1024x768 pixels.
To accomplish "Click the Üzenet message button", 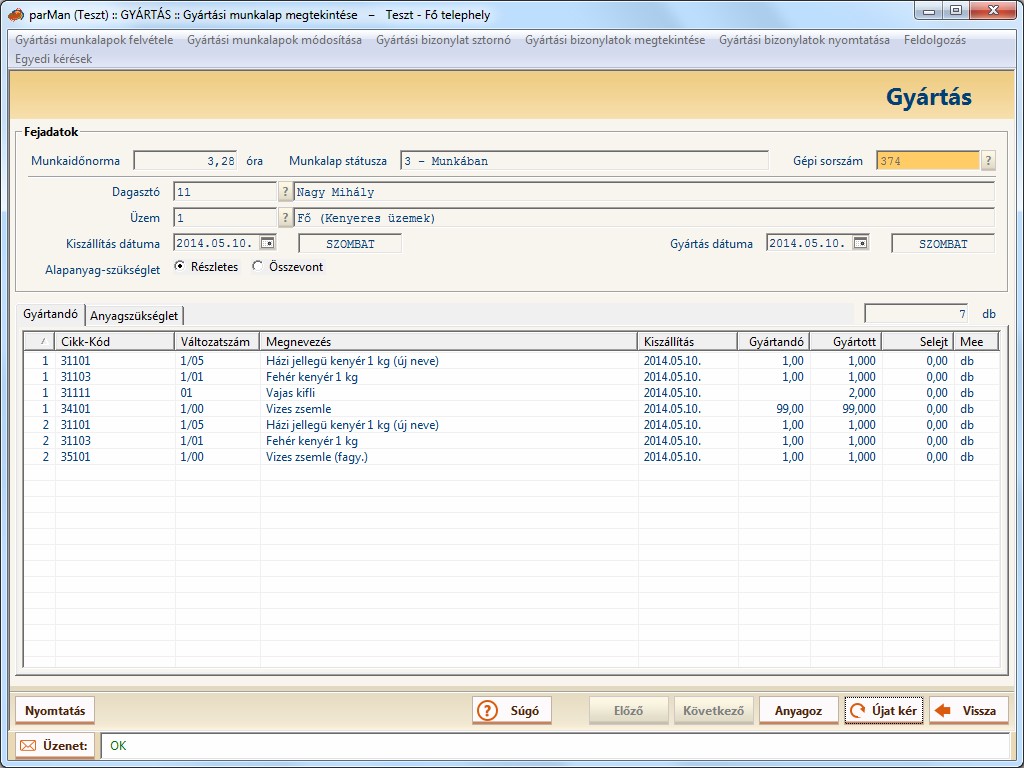I will [x=55, y=746].
